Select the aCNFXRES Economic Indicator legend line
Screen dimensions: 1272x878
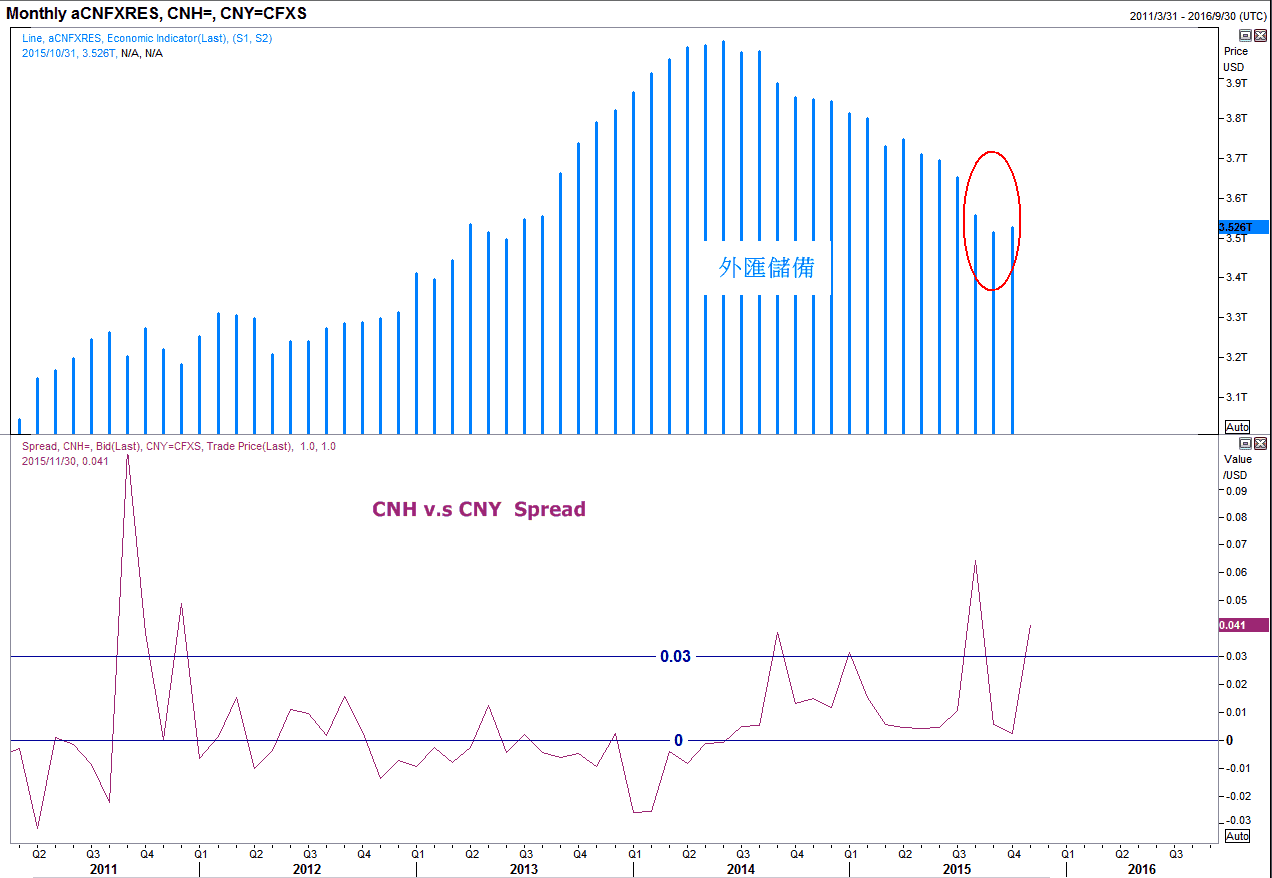(x=146, y=38)
